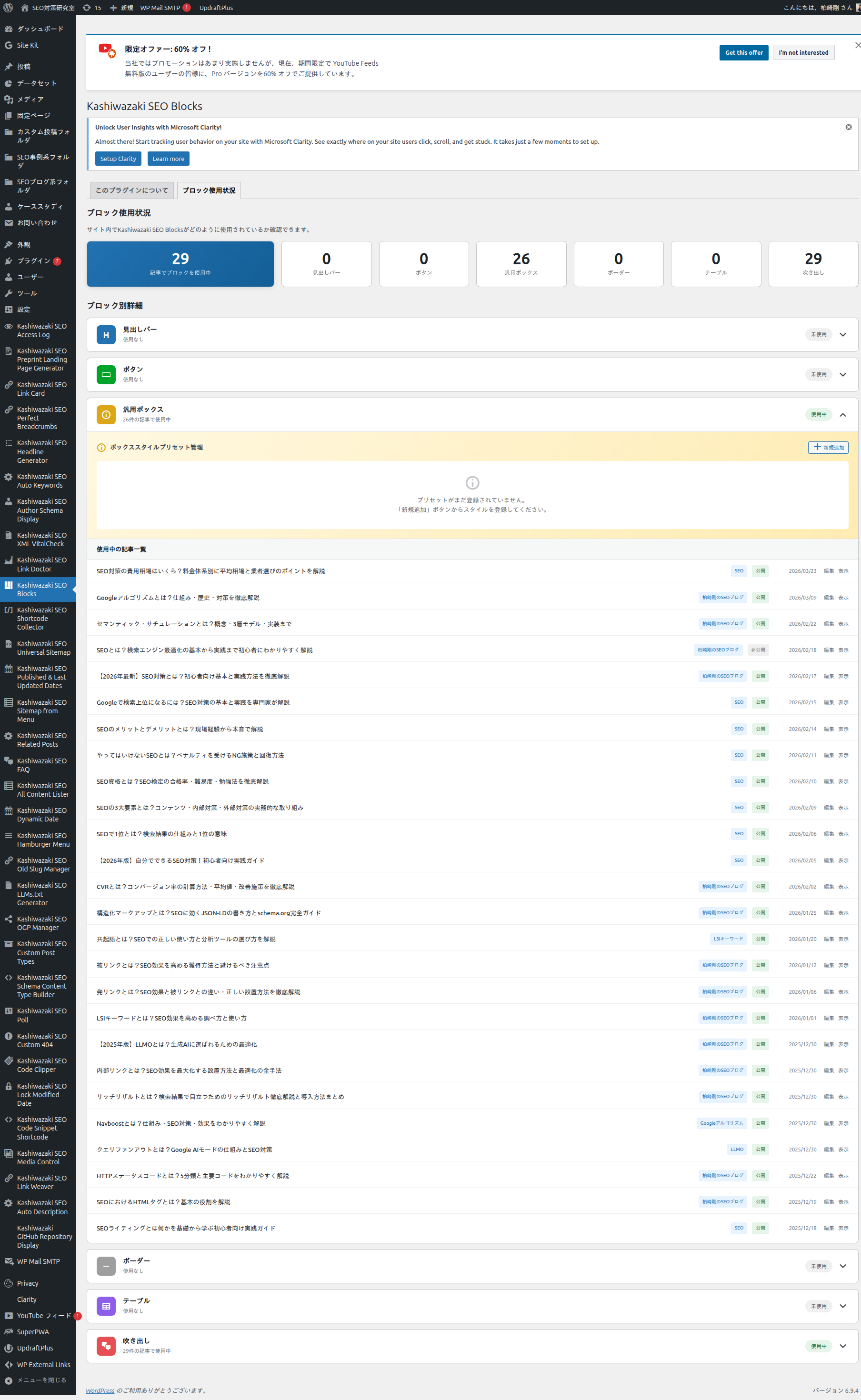Expand the テーブル section chevron
Viewport: 861px width, 1400px height.
842,1306
